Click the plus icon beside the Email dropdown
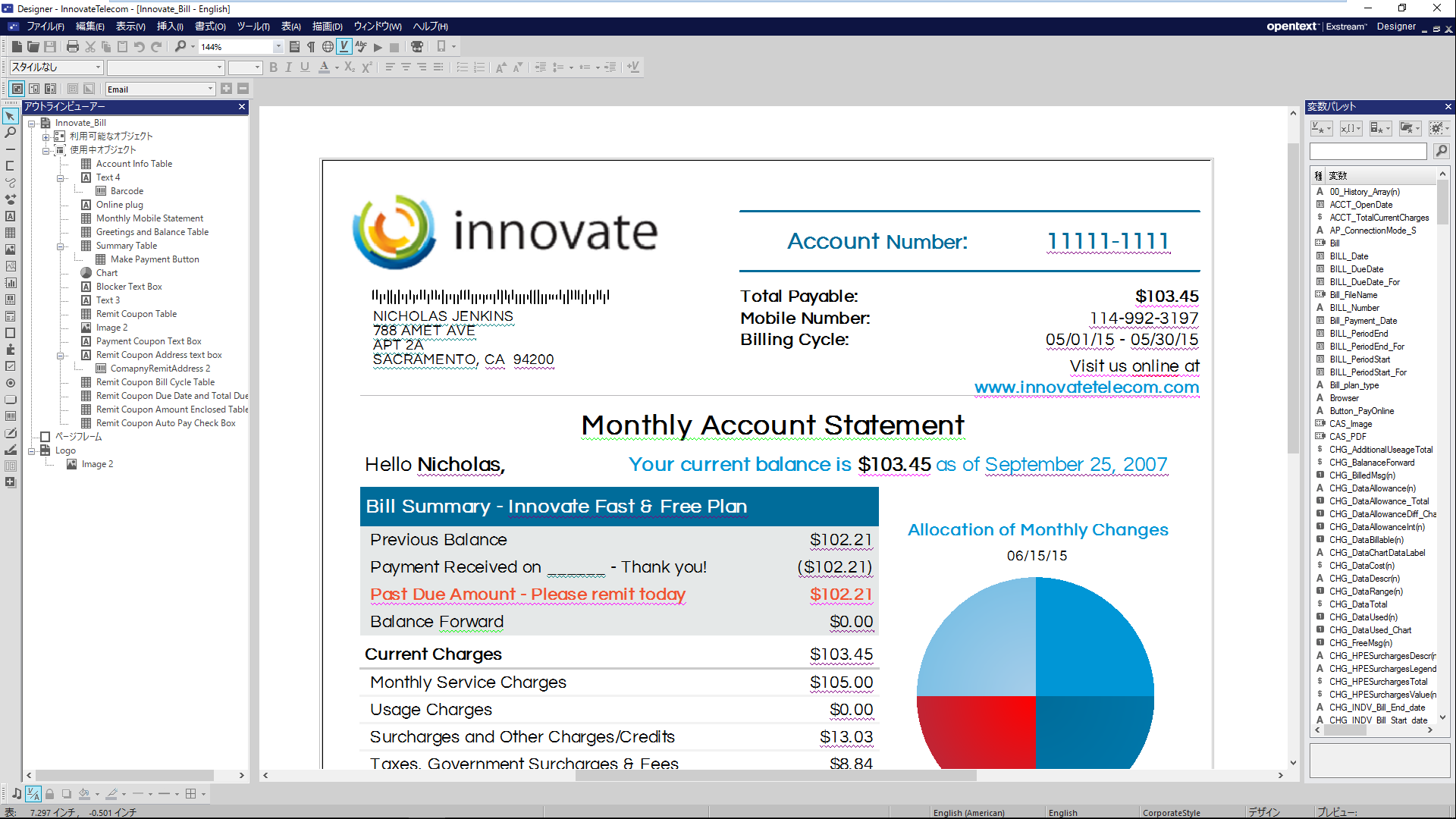Screen dimensions: 1456x819 click(226, 89)
